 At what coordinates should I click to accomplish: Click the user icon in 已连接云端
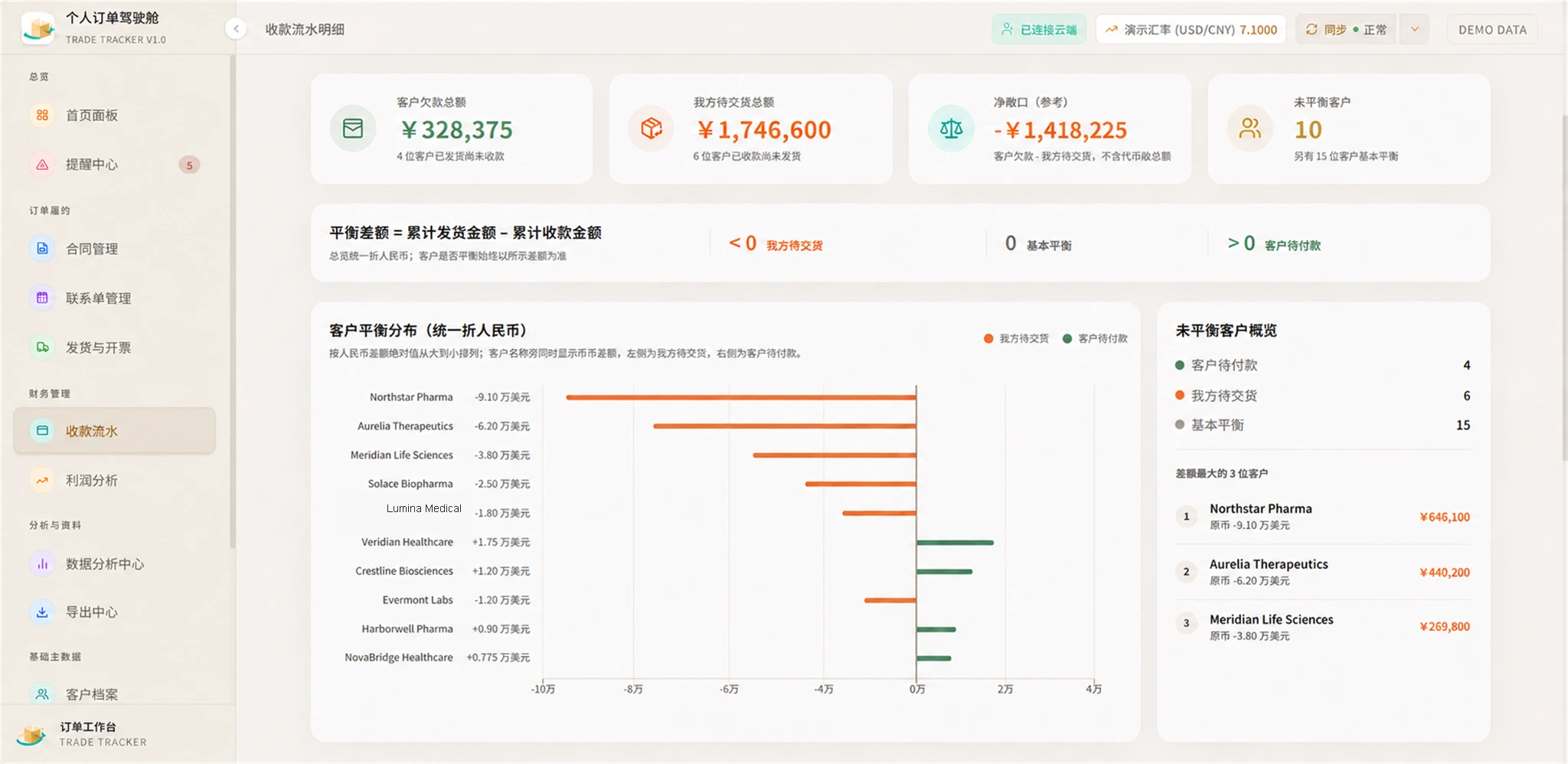(x=1008, y=29)
